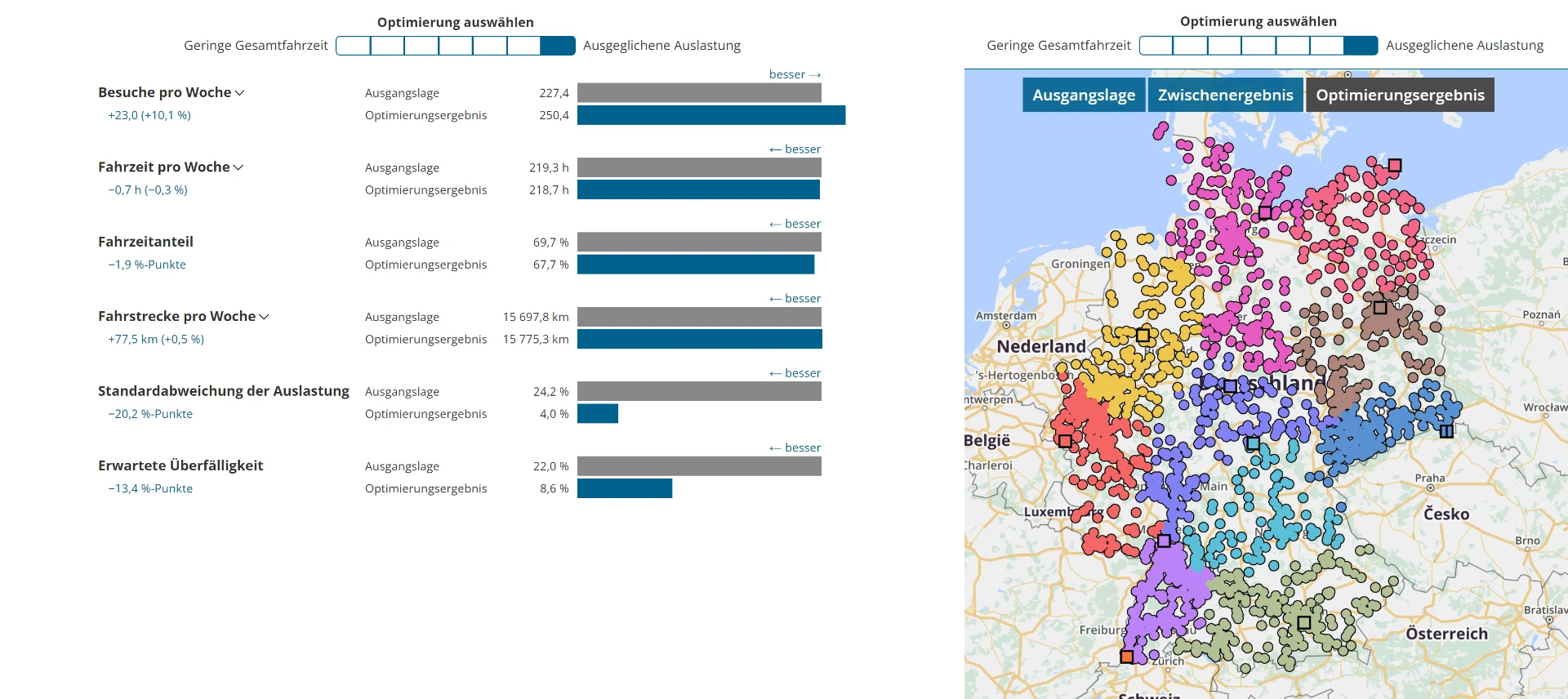Click the Česko country label on the map
Viewport: 1568px width, 699px height.
(1446, 514)
